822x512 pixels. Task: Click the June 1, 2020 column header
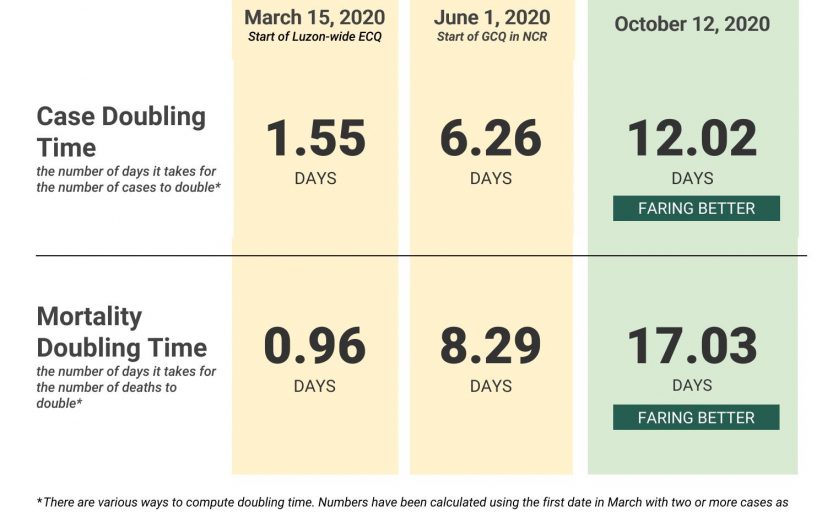pyautogui.click(x=491, y=17)
